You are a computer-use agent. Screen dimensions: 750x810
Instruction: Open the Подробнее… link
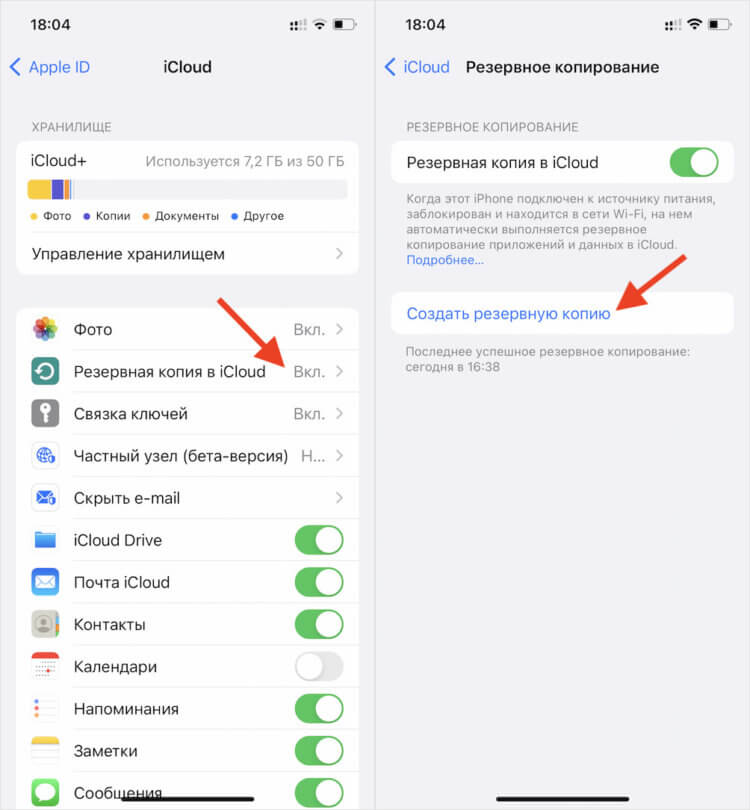445,260
